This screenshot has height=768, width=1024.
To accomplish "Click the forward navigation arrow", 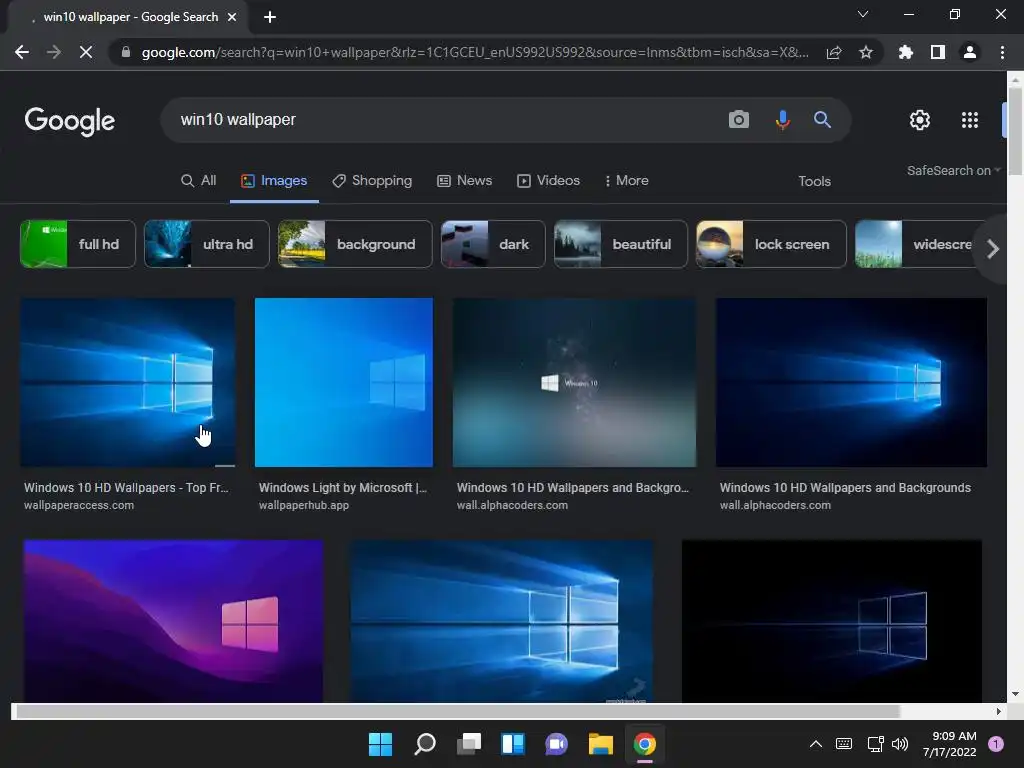I will pyautogui.click(x=54, y=52).
